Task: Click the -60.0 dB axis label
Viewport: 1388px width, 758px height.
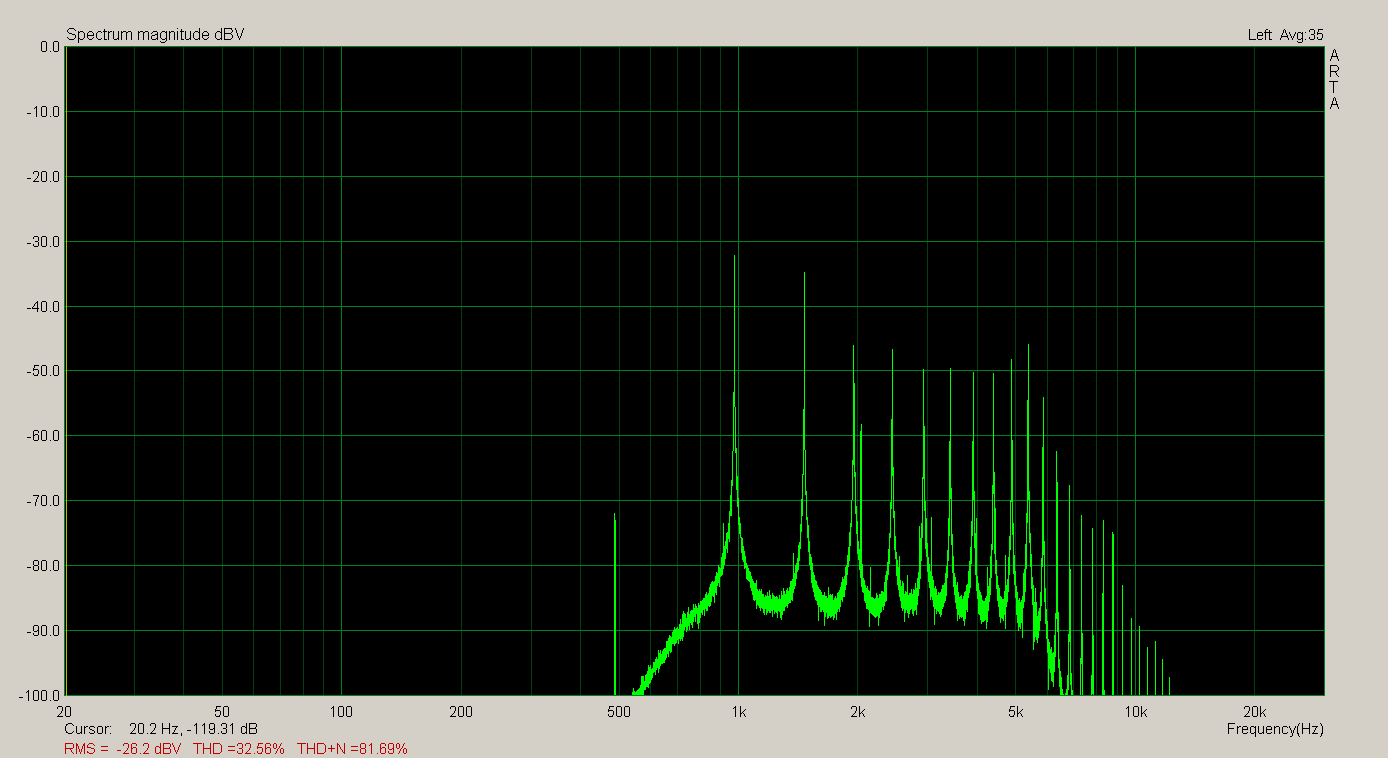Action: [42, 436]
